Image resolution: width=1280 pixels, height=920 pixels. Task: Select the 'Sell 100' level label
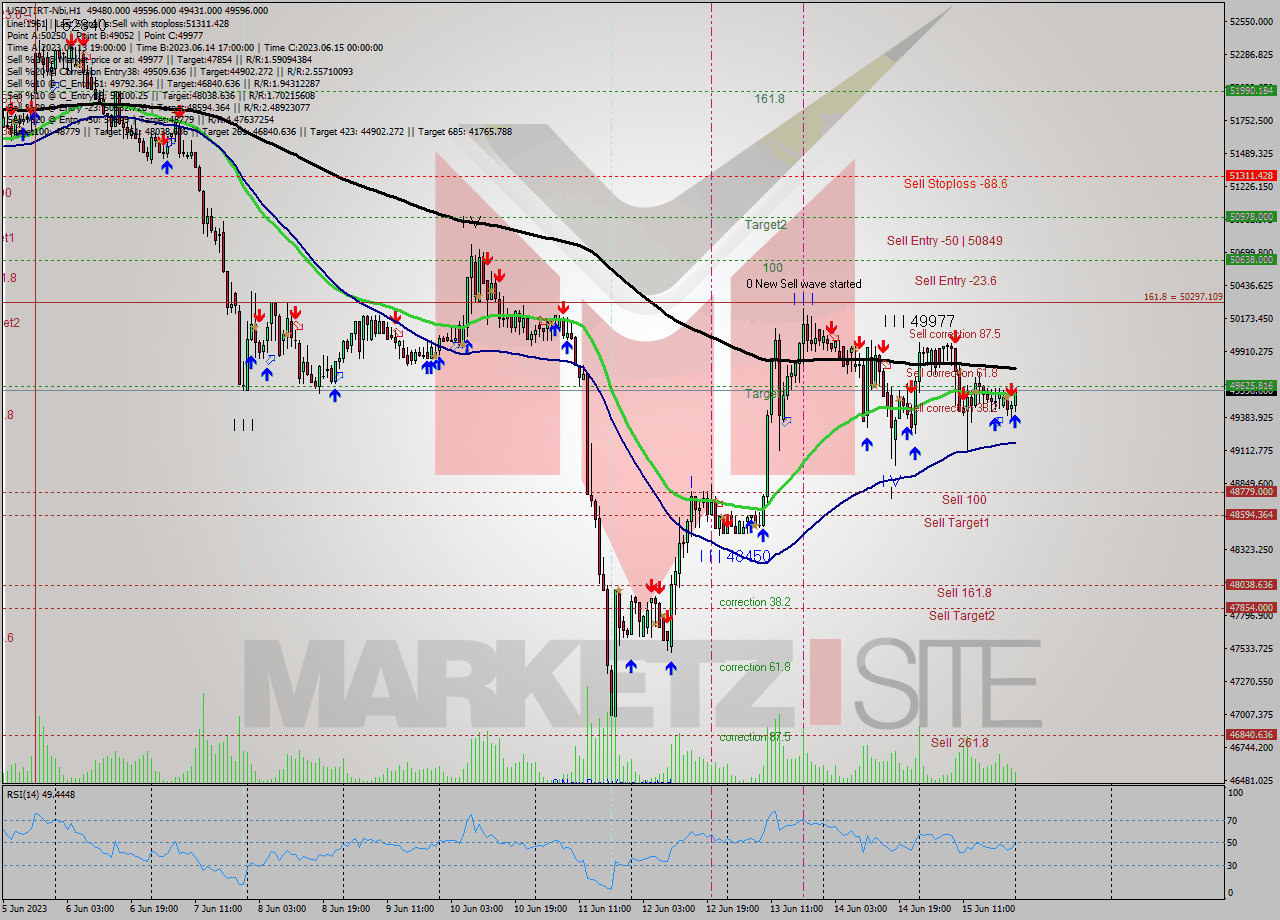point(964,500)
